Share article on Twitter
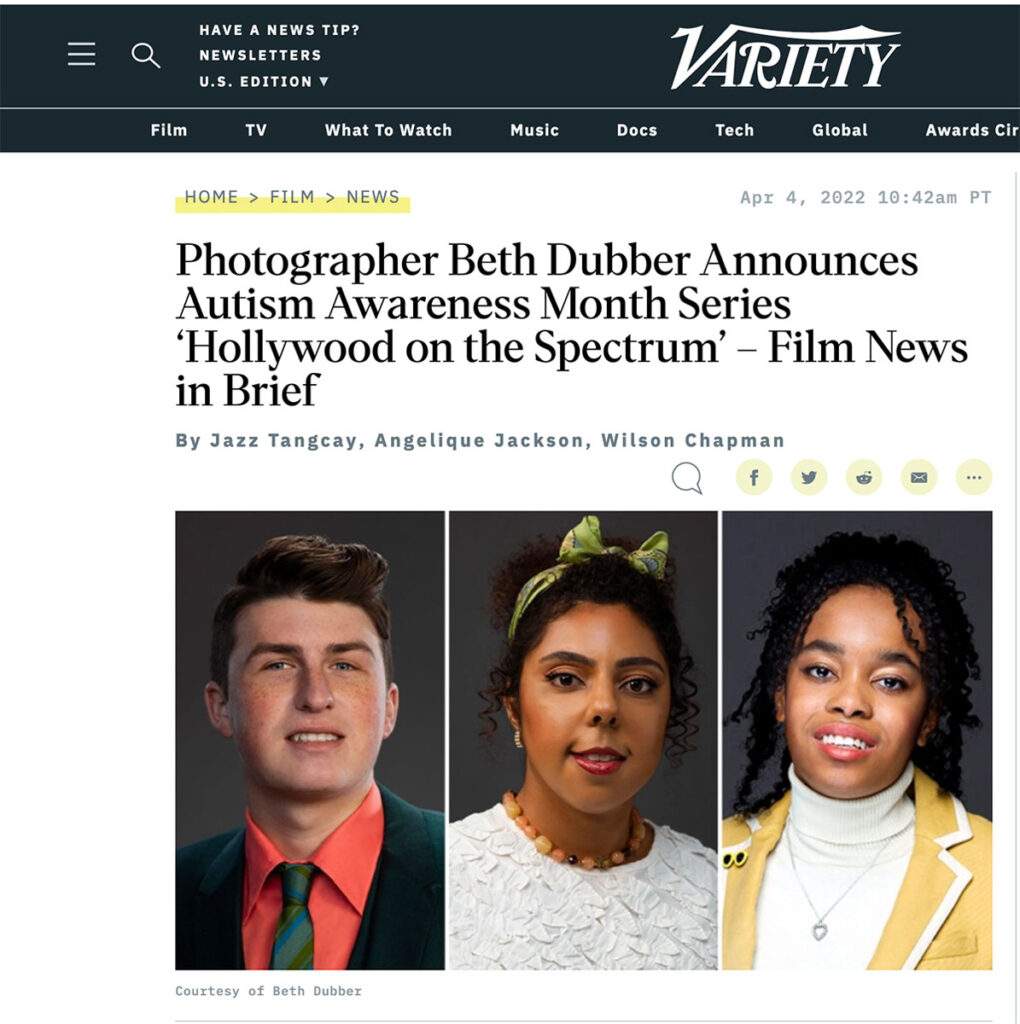The height and width of the screenshot is (1024, 1020). [808, 477]
